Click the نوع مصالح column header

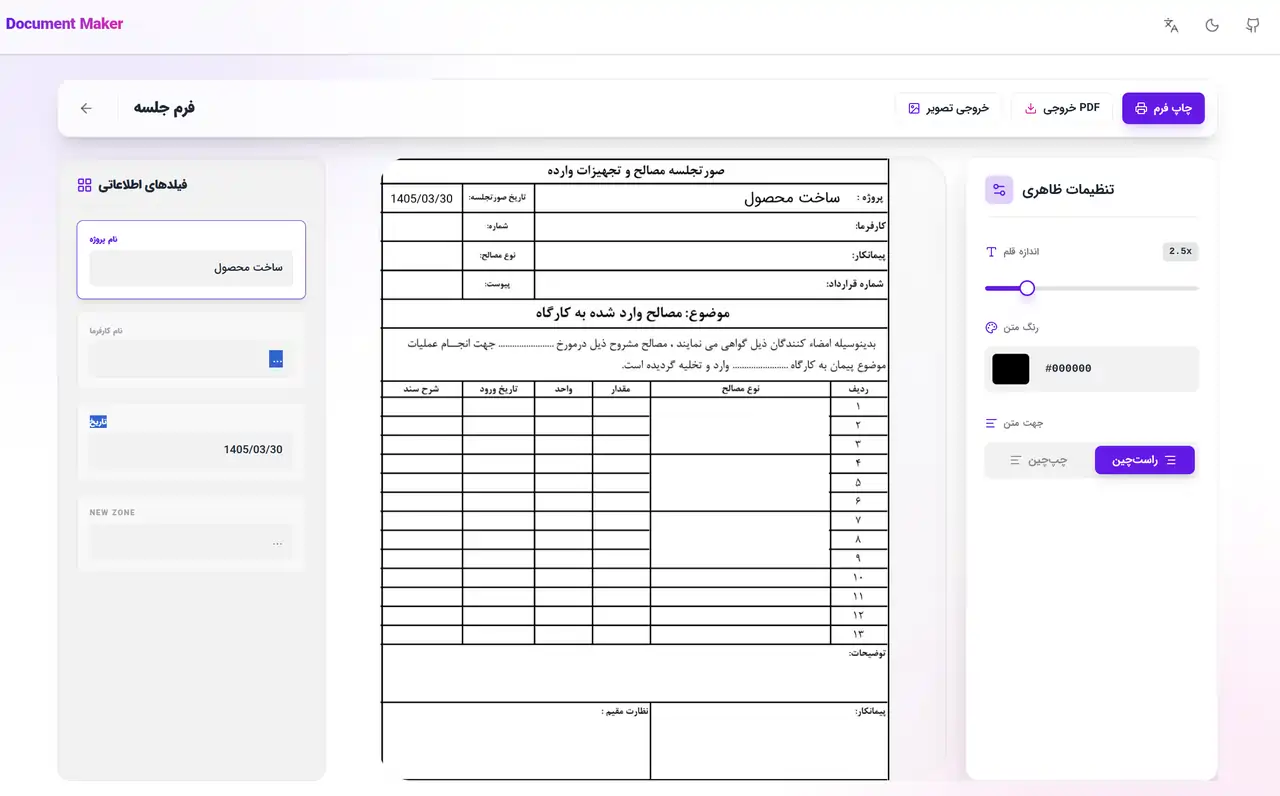(x=740, y=389)
